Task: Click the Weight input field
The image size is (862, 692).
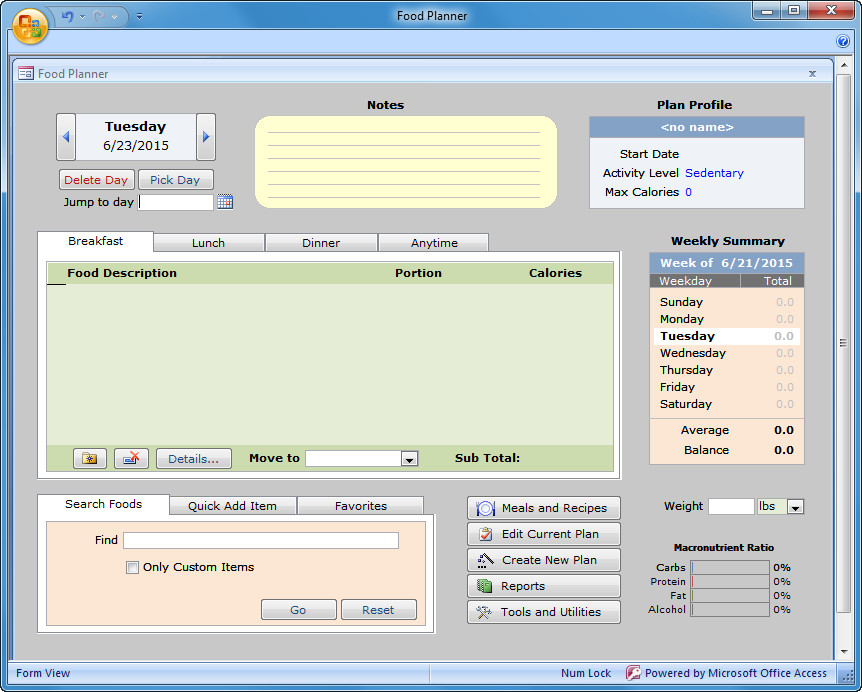Action: coord(731,506)
